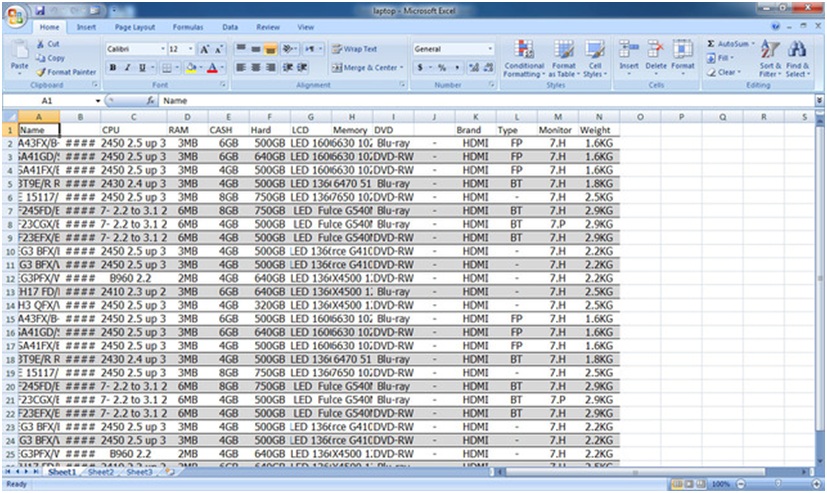Expand the Merge & Center dropdown arrow
This screenshot has width=827, height=493.
tap(401, 67)
